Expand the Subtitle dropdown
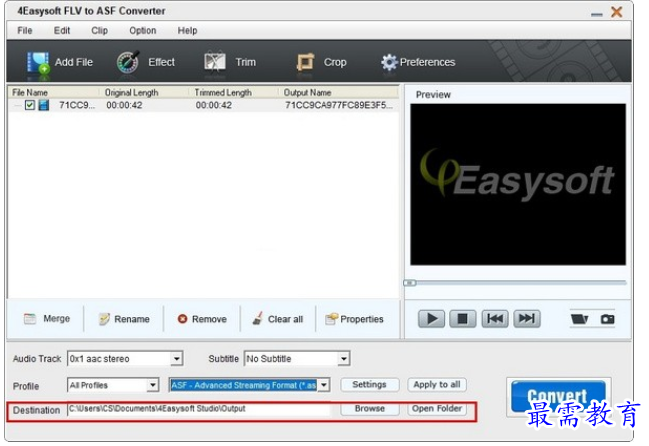 pos(344,359)
